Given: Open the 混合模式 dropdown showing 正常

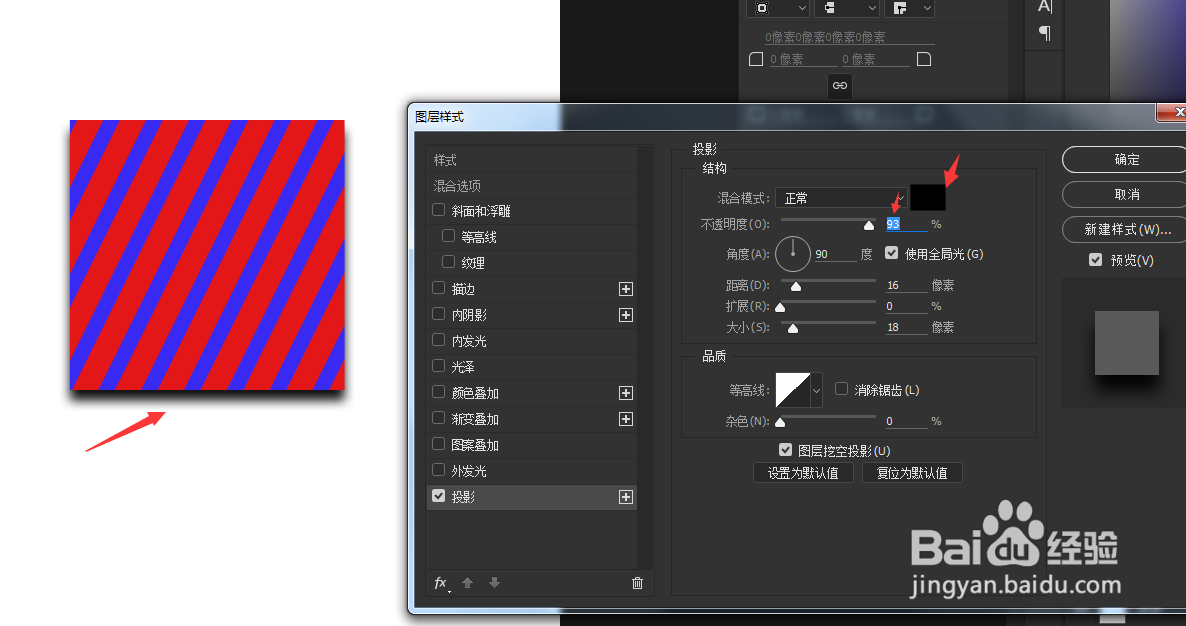Looking at the screenshot, I should click(x=840, y=197).
